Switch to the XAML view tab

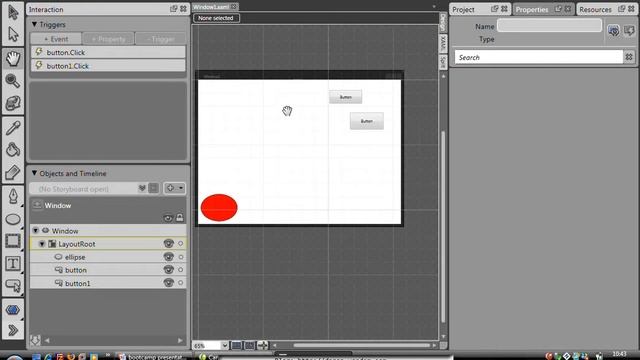pos(443,43)
